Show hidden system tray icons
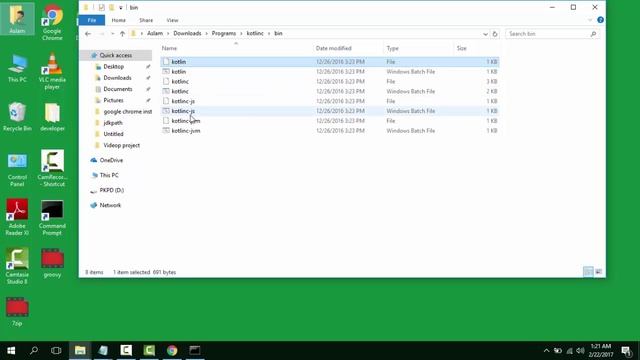Screen dimensions: 640x360 tap(547, 351)
